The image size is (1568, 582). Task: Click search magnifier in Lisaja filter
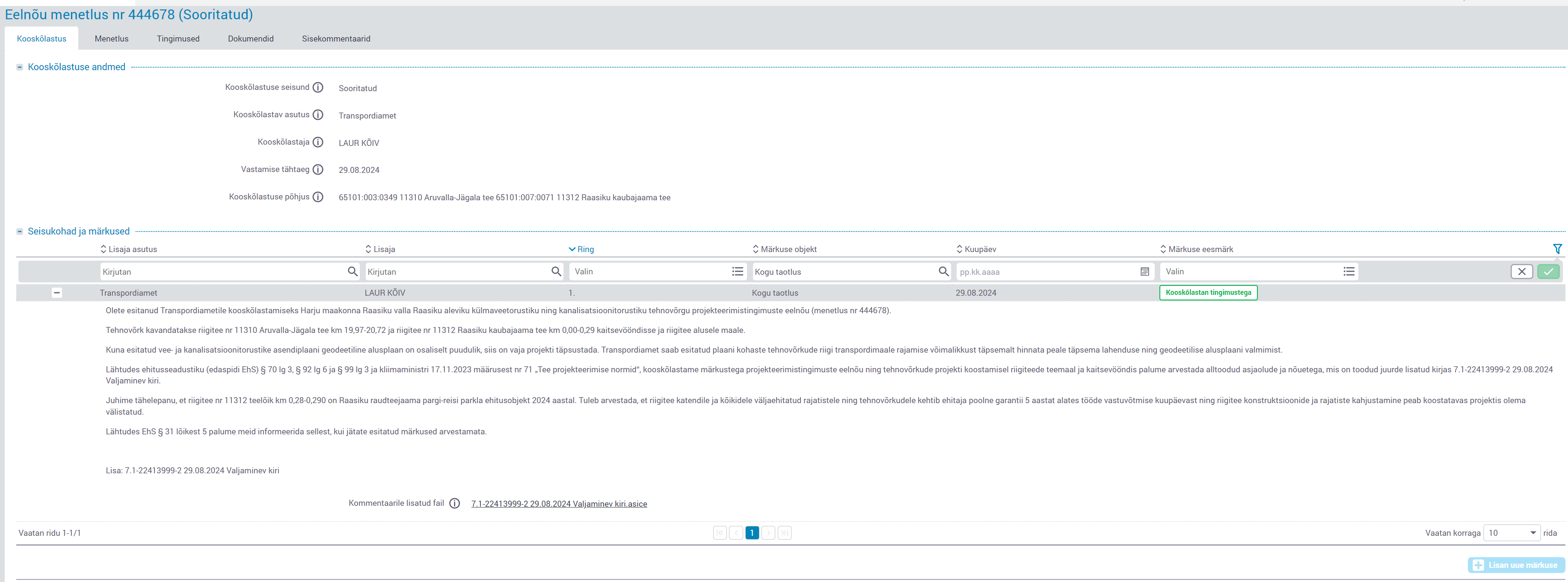coord(556,271)
